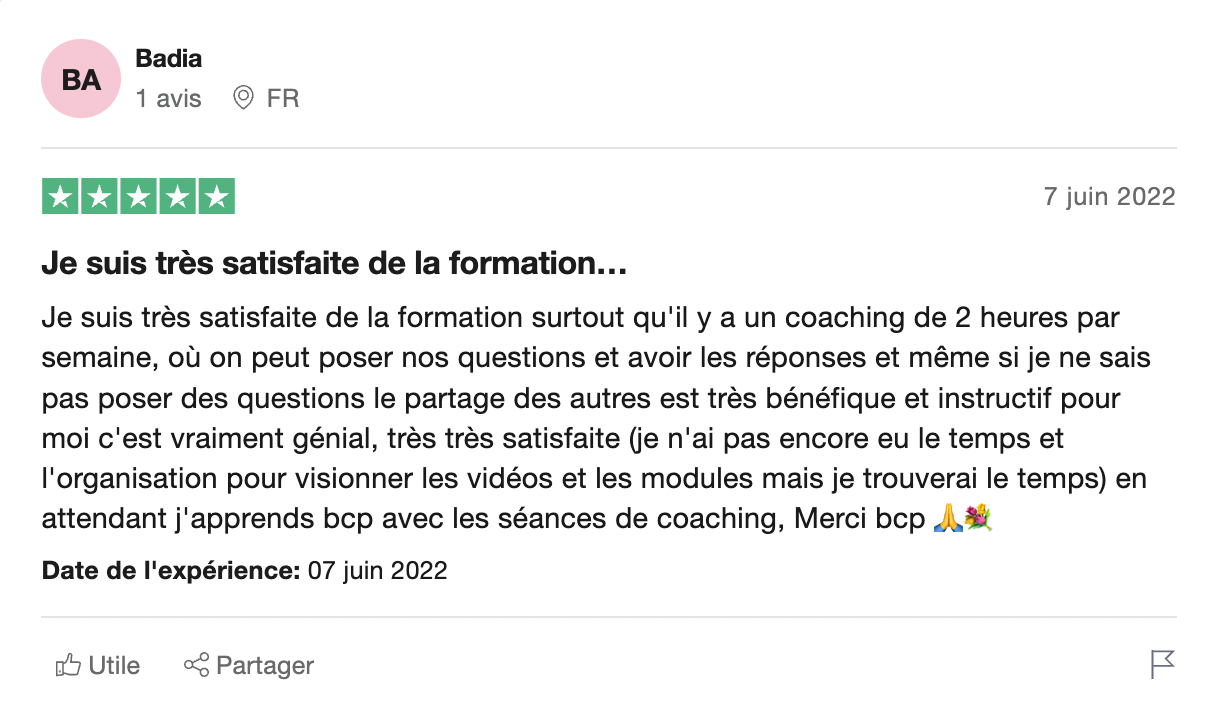The height and width of the screenshot is (702, 1216).
Task: Select the fifth green rating star
Action: click(x=216, y=197)
